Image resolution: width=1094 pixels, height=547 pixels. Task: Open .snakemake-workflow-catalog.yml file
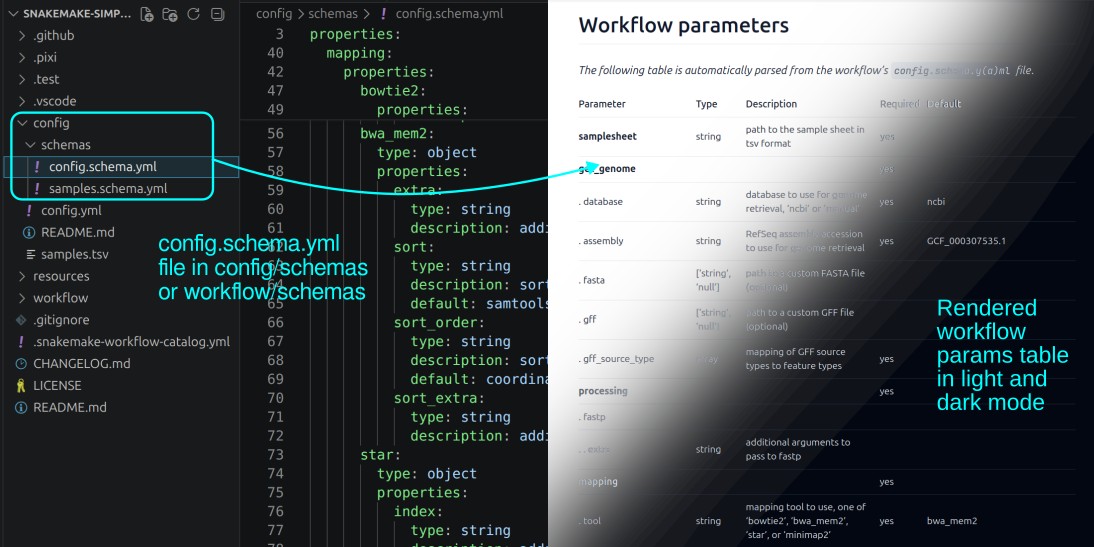(x=130, y=341)
